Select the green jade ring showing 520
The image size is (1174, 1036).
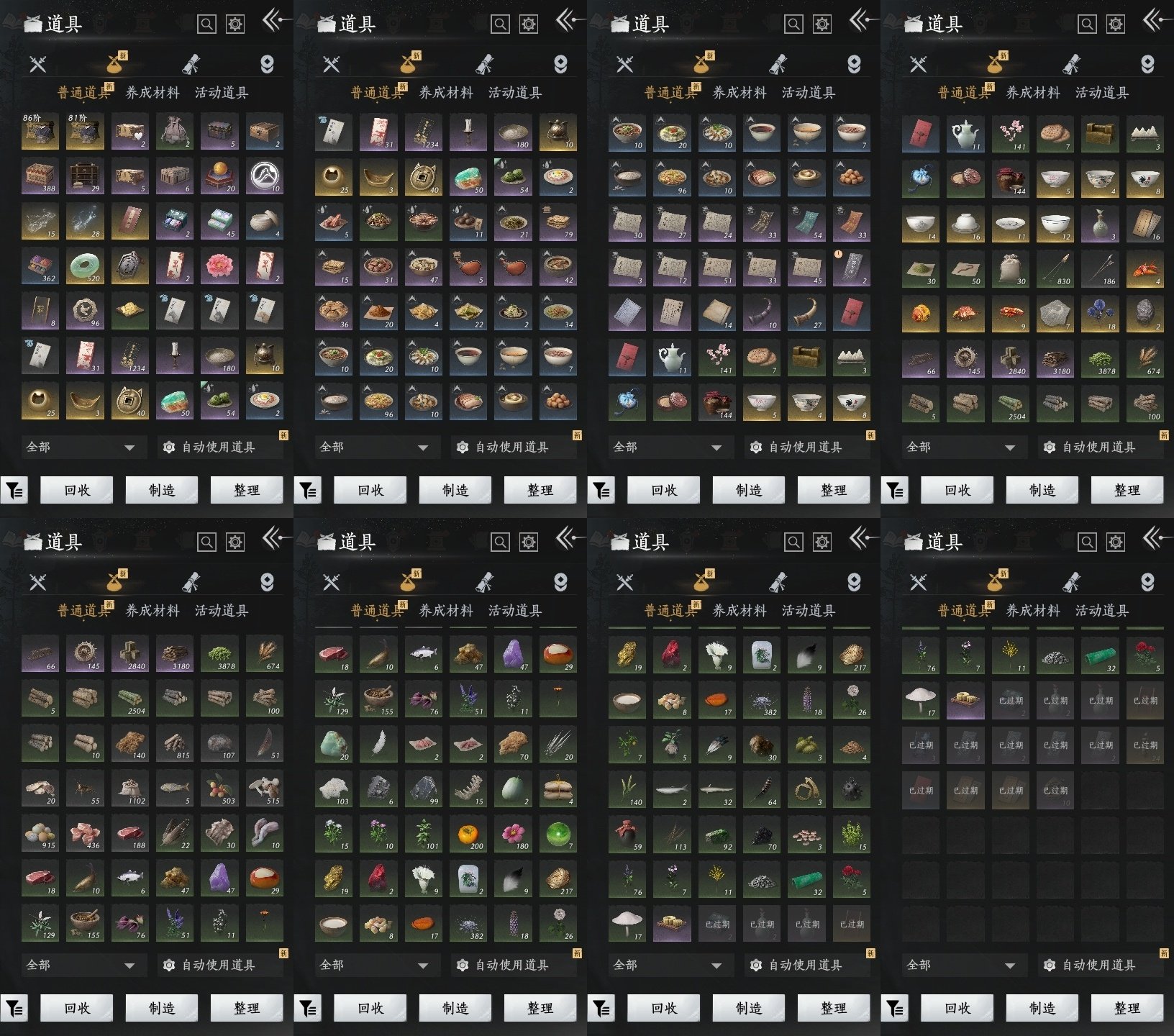coord(85,266)
